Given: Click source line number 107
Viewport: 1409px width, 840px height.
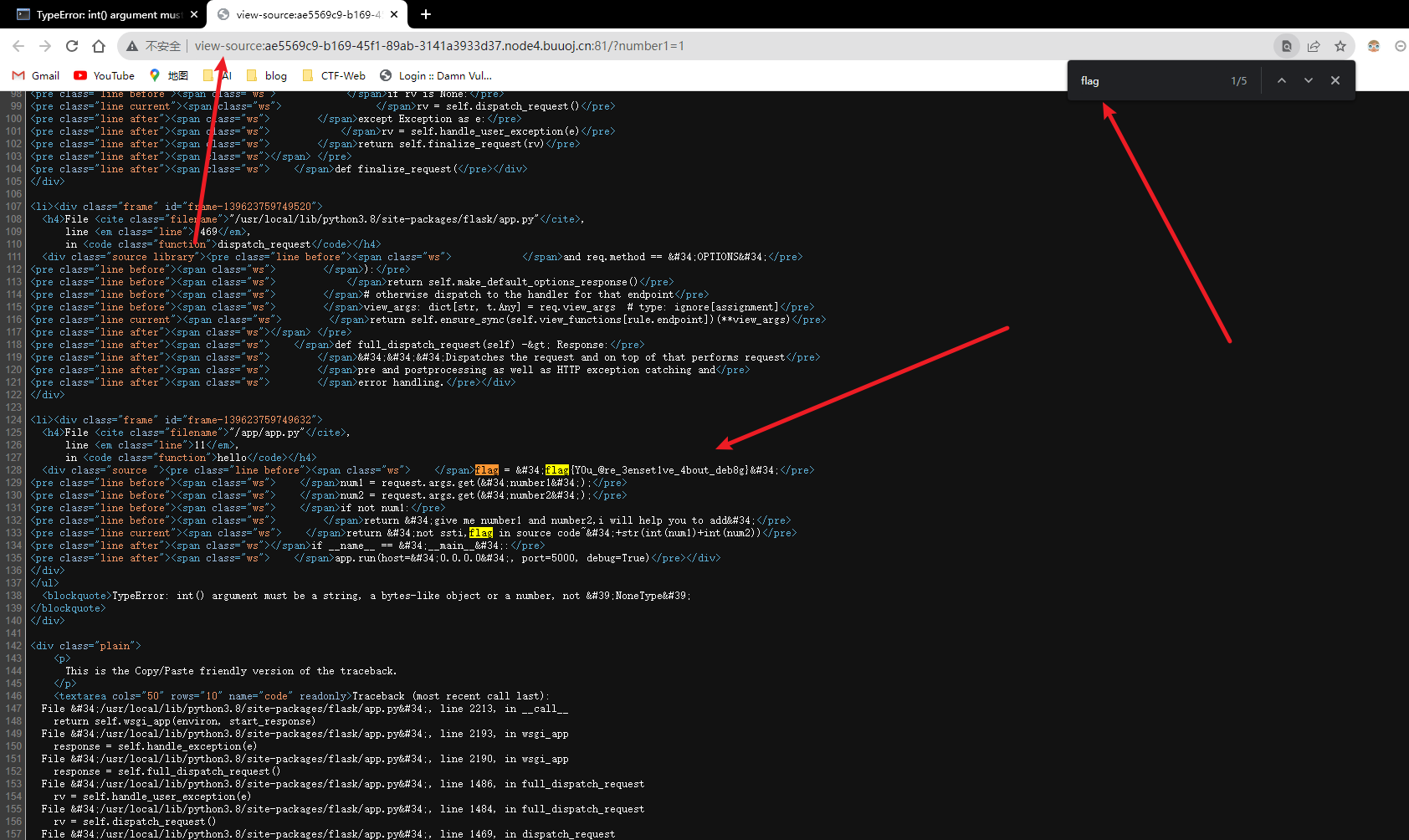Looking at the screenshot, I should pyautogui.click(x=14, y=207).
